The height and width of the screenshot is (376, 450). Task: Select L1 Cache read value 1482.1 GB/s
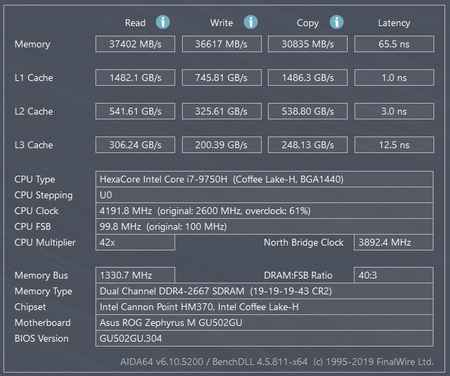pos(135,78)
